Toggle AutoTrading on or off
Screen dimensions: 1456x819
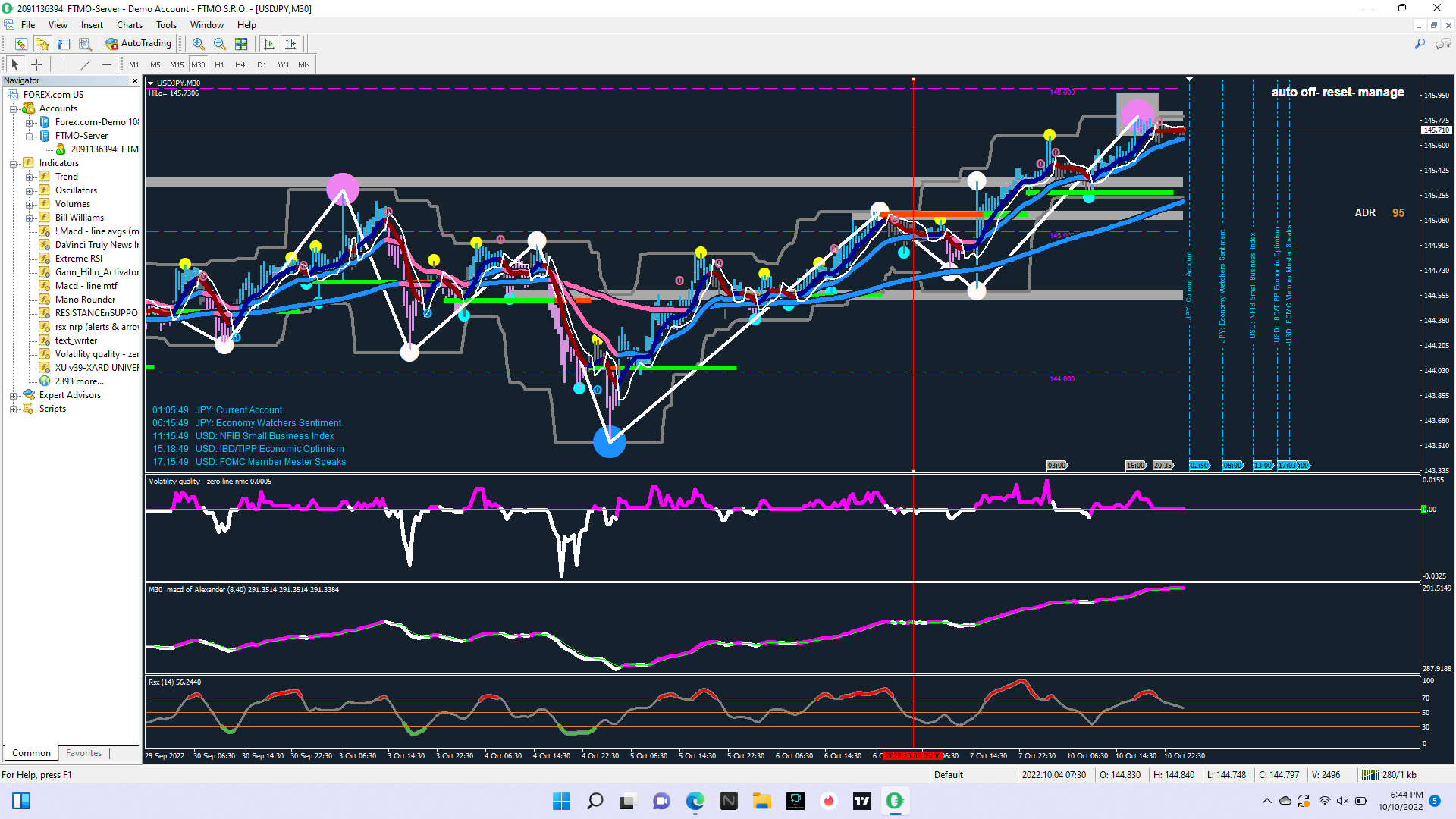tap(139, 43)
